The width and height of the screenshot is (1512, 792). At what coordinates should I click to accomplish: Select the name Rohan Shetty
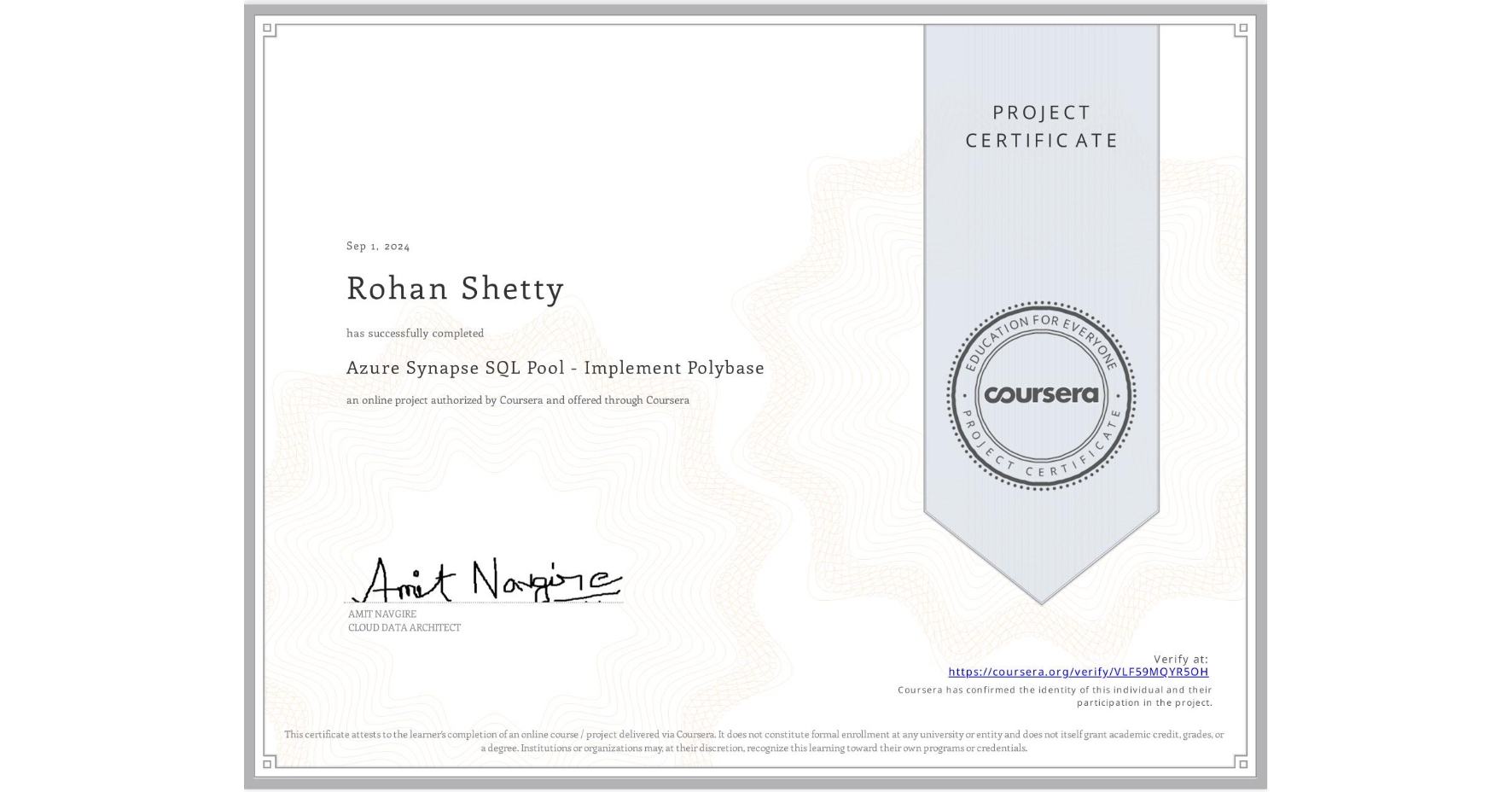(455, 288)
